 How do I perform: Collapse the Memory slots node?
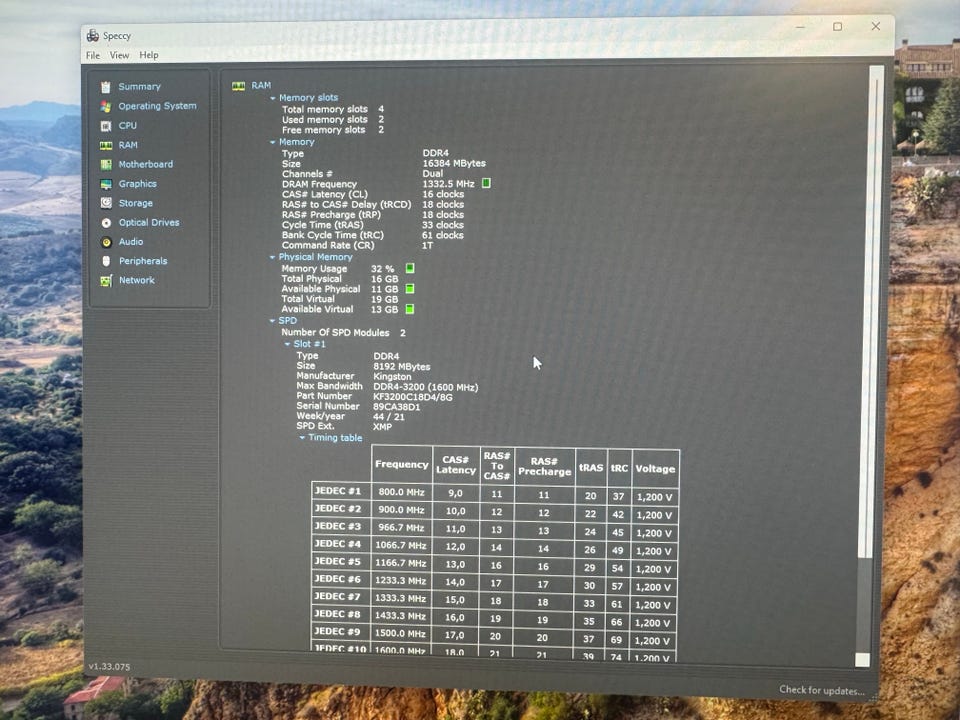point(273,98)
